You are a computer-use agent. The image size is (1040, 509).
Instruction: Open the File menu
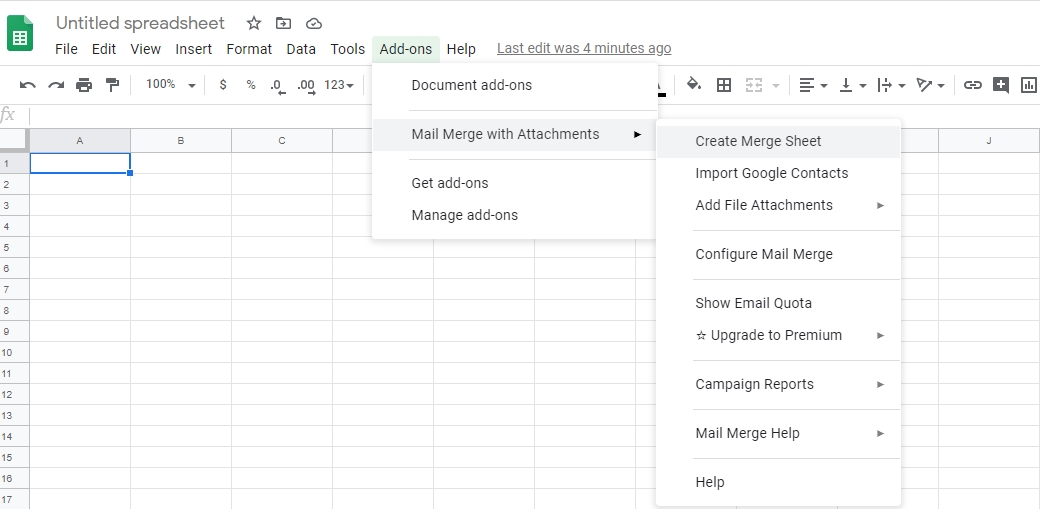pyautogui.click(x=66, y=49)
